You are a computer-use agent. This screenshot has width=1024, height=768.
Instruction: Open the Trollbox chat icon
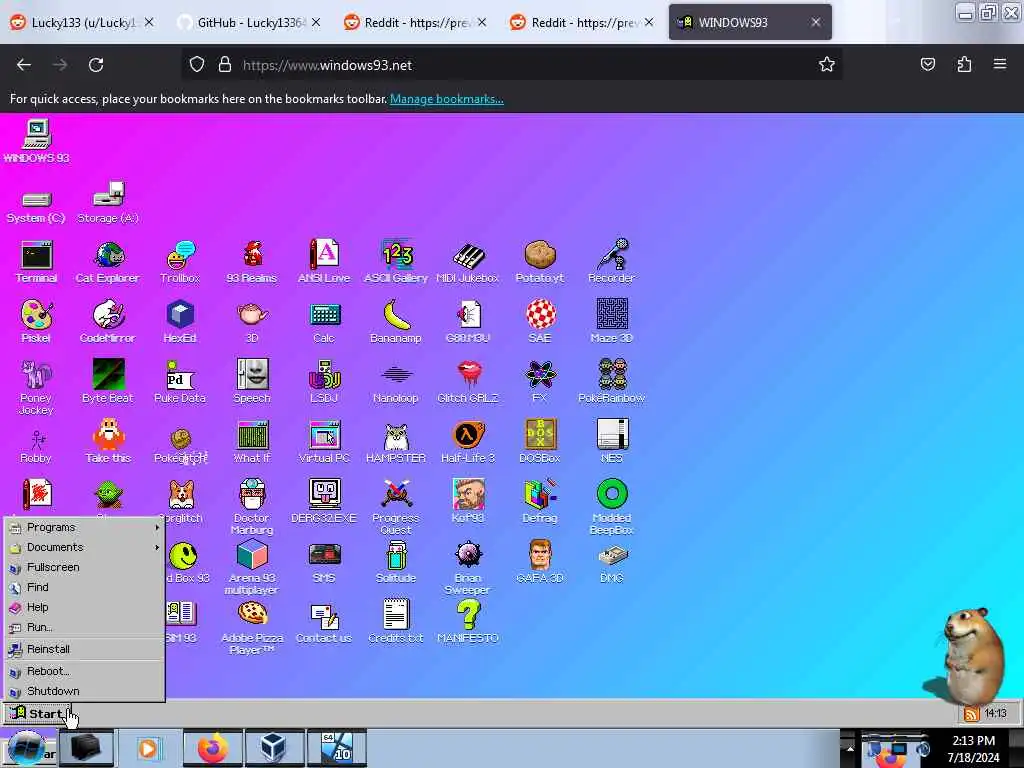coord(180,261)
